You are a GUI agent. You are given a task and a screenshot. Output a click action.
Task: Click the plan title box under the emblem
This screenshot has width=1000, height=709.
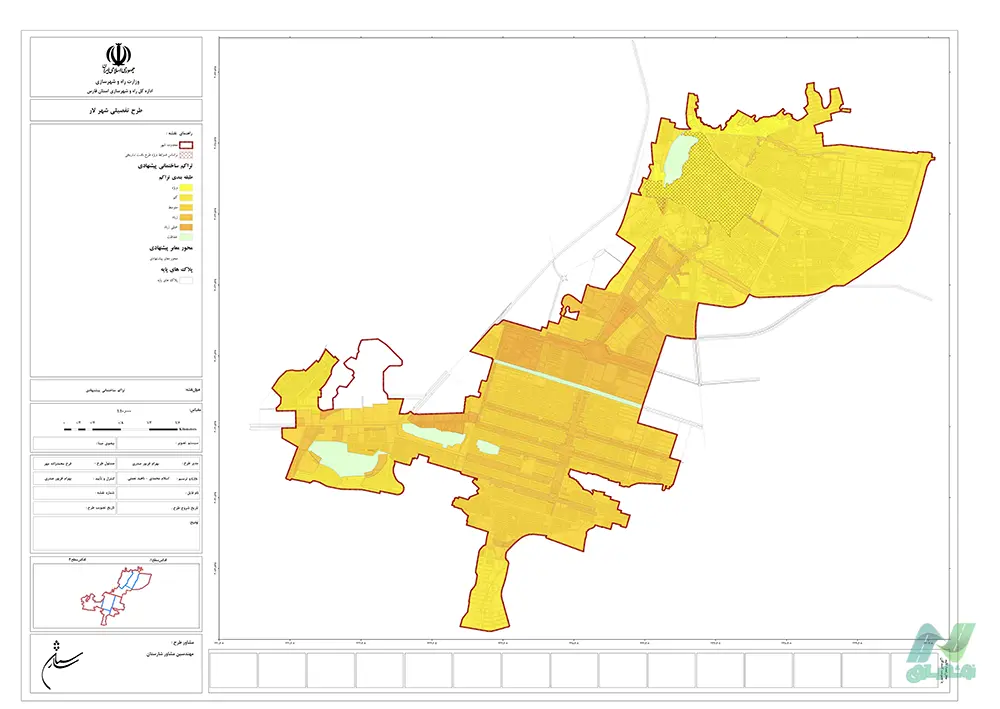point(116,110)
